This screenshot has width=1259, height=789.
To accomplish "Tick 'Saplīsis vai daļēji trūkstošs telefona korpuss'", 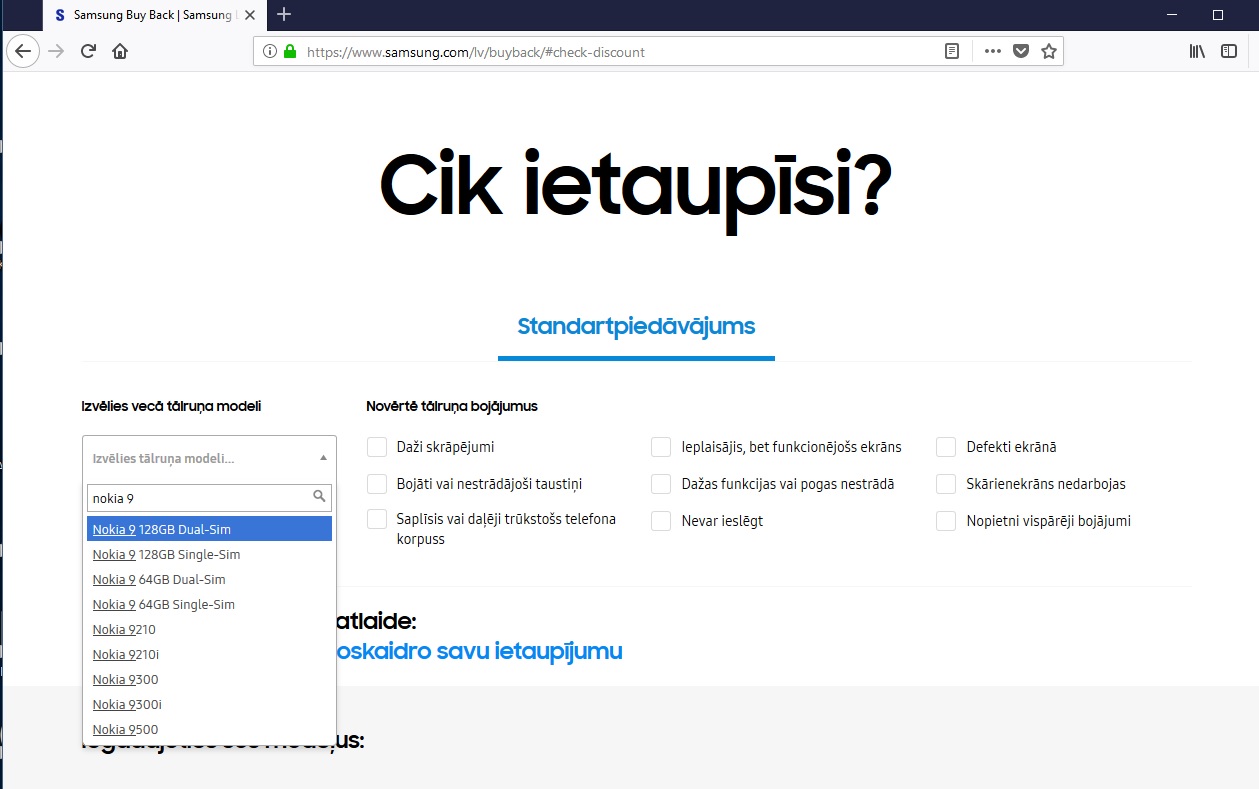I will pyautogui.click(x=377, y=519).
